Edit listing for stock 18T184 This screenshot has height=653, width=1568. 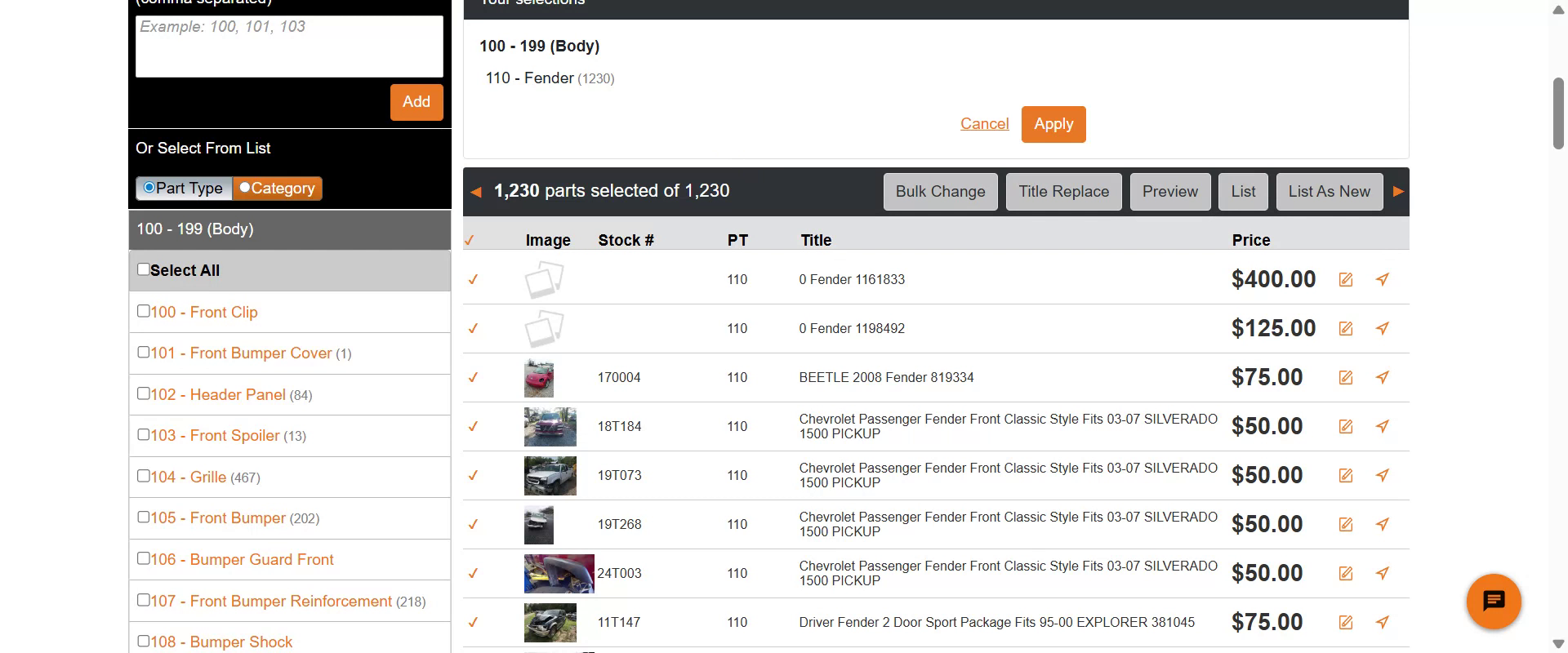click(1346, 427)
